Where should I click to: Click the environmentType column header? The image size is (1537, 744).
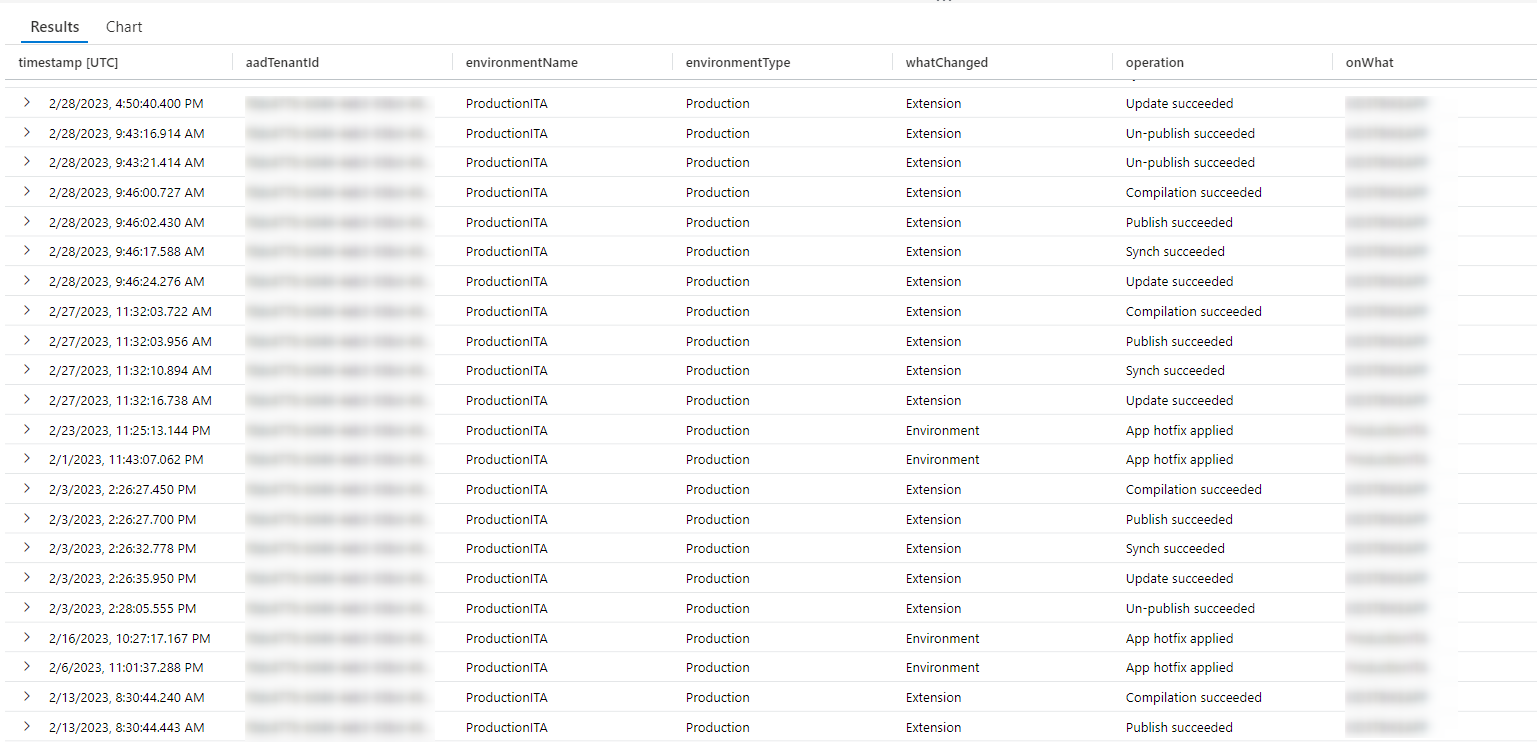(x=738, y=63)
